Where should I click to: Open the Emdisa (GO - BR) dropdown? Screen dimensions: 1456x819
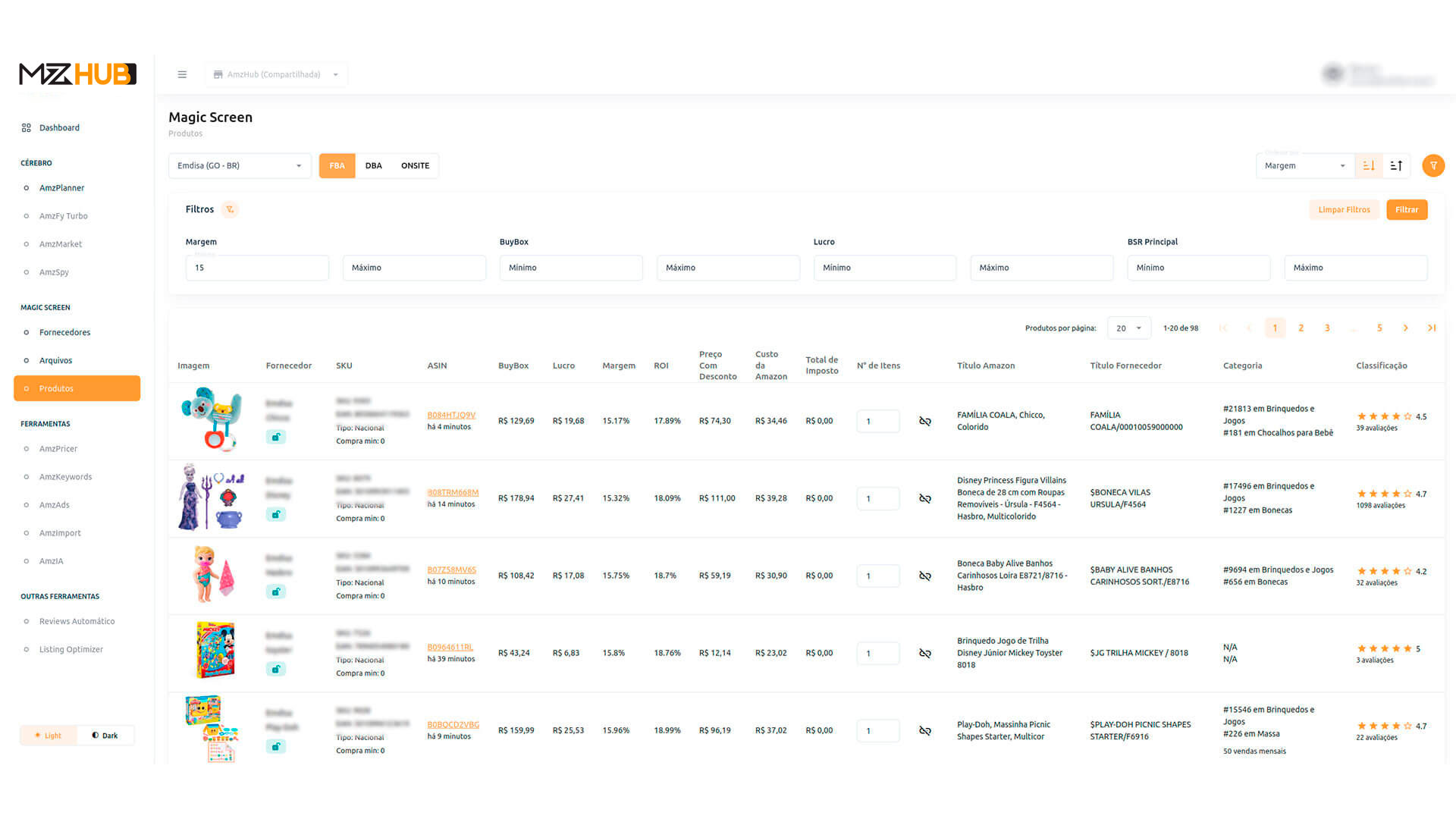(x=240, y=165)
